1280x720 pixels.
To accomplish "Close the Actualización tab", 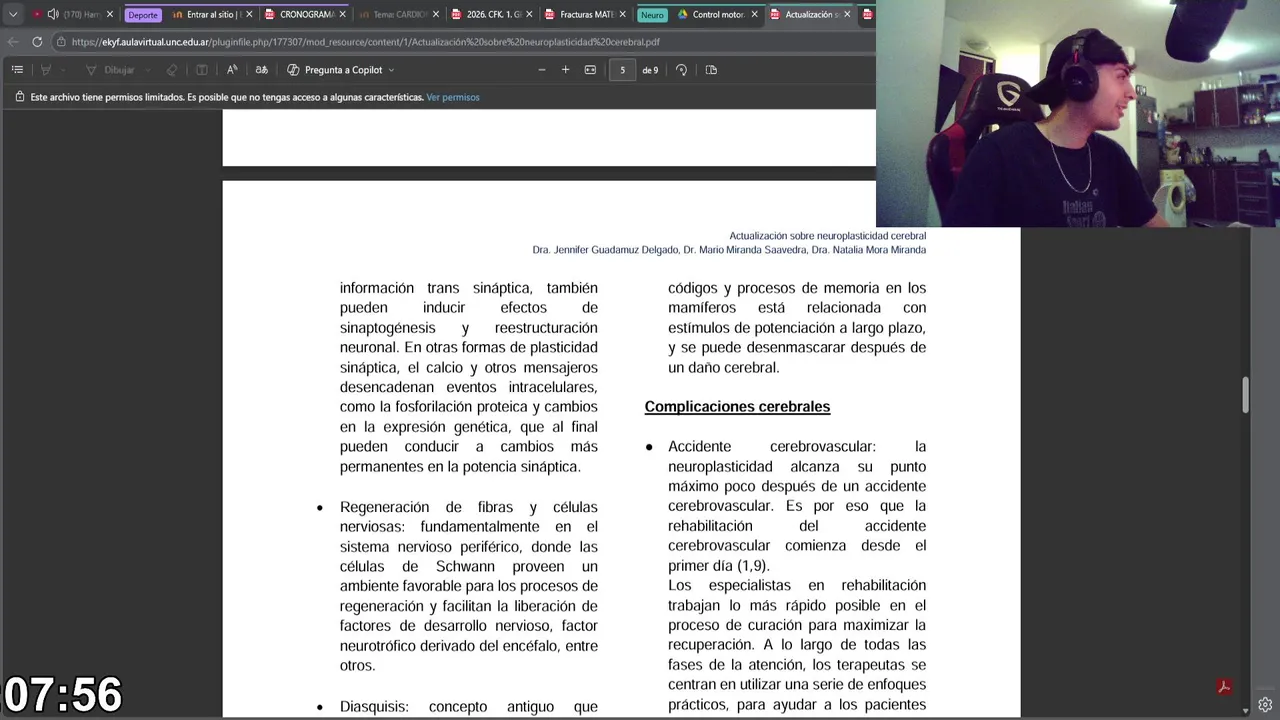I will click(848, 14).
